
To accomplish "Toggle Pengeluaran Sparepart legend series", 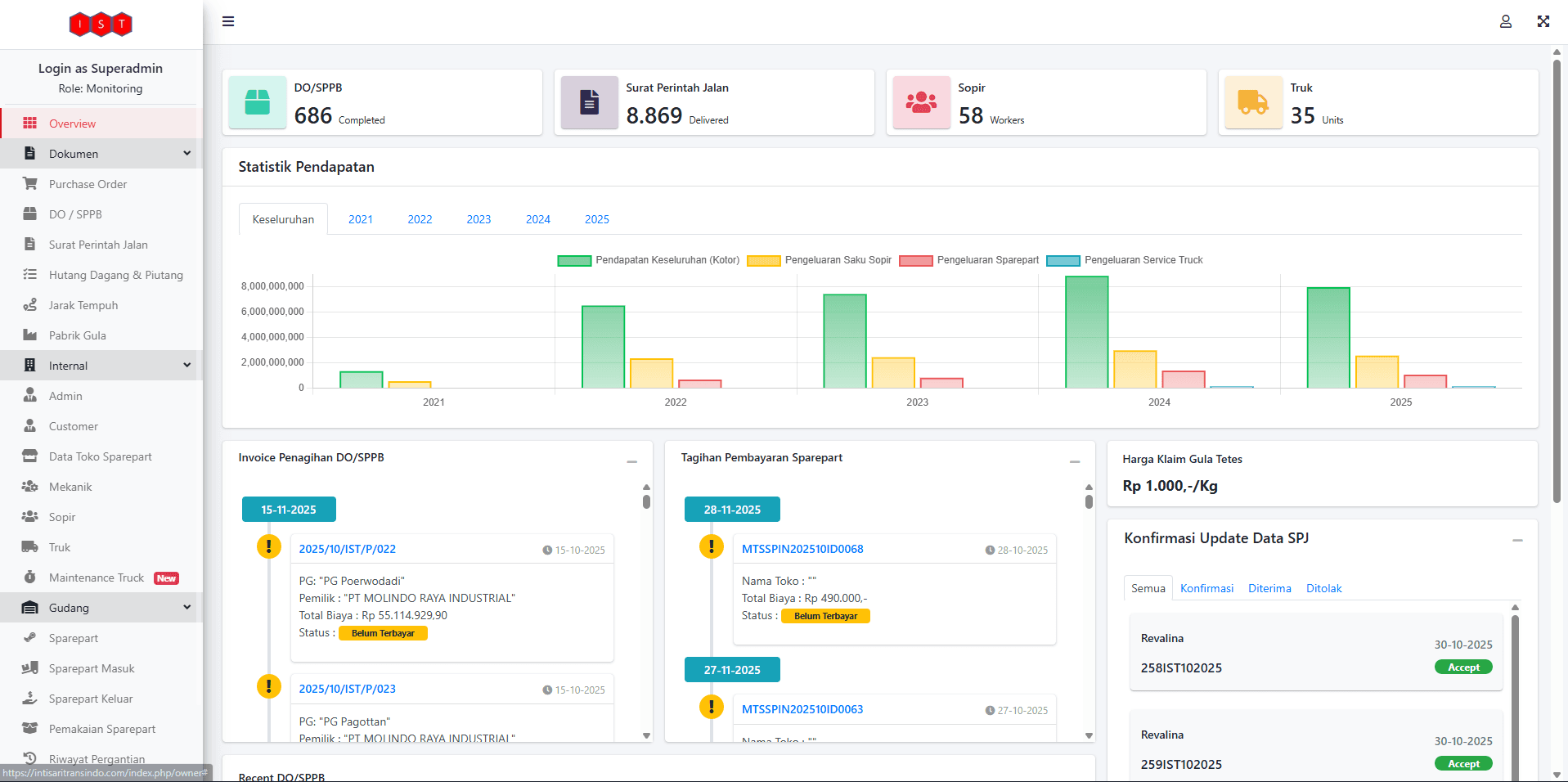I will coord(969,260).
